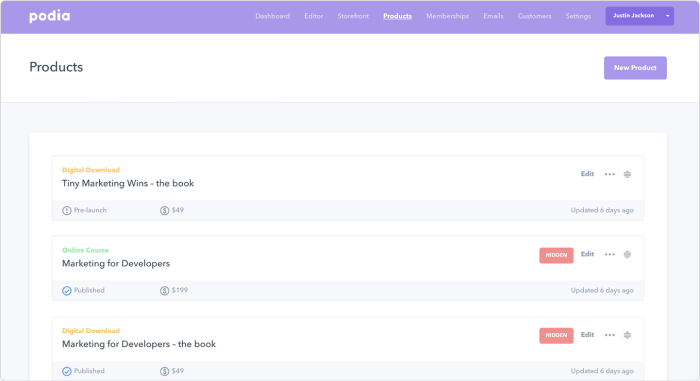Open more options for Marketing for Developers course
This screenshot has height=381, width=700.
tap(610, 255)
